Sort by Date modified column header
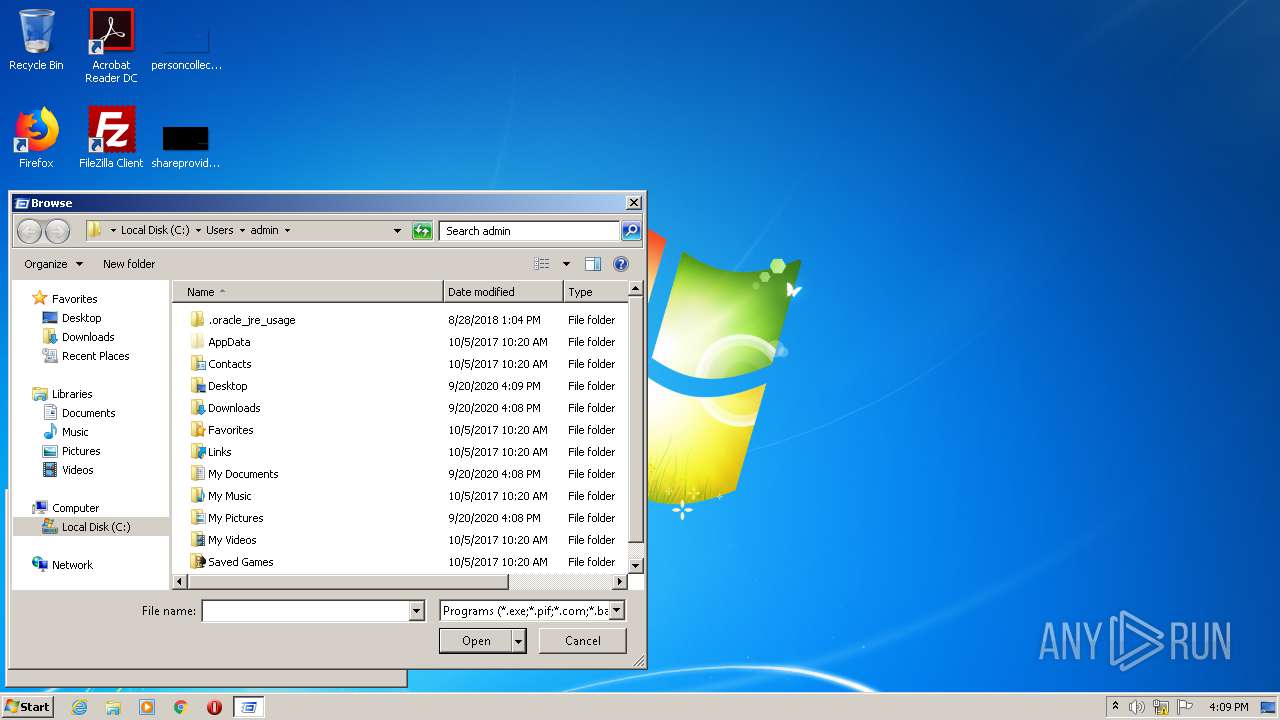The height and width of the screenshot is (720, 1280). (503, 292)
